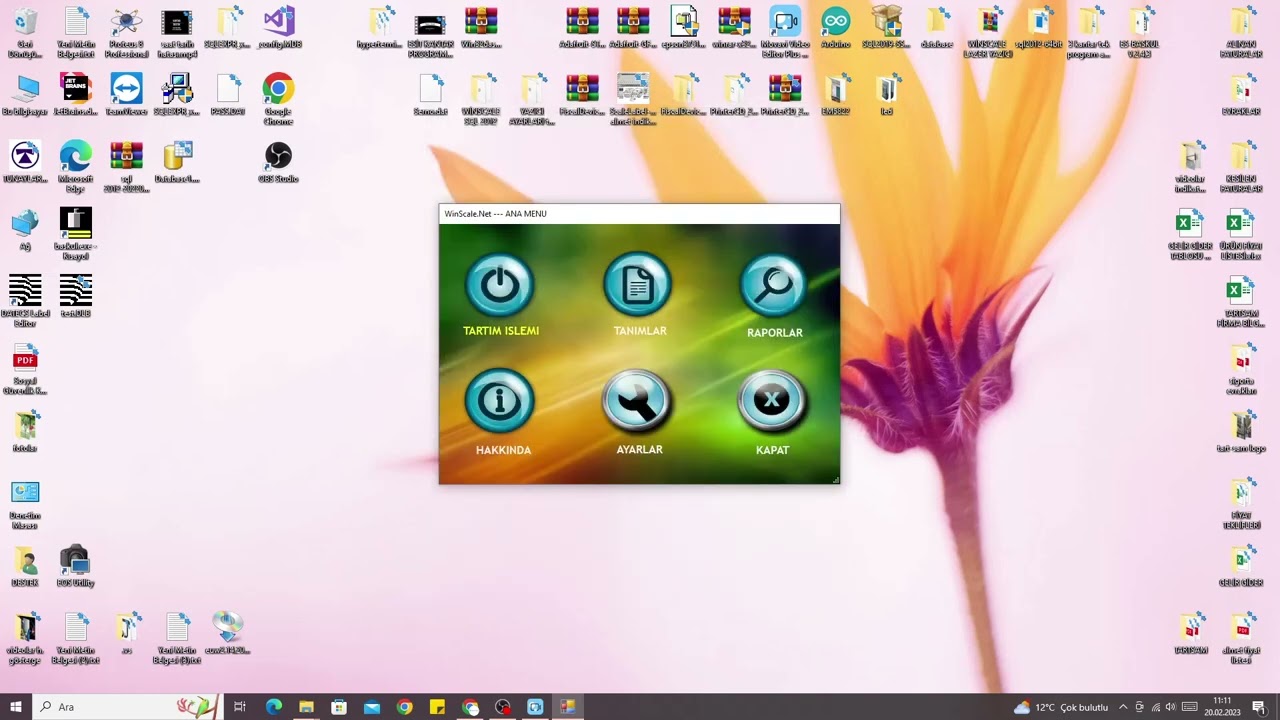1280x720 pixels.
Task: Open taskbar clock and calendar
Action: [1221, 707]
